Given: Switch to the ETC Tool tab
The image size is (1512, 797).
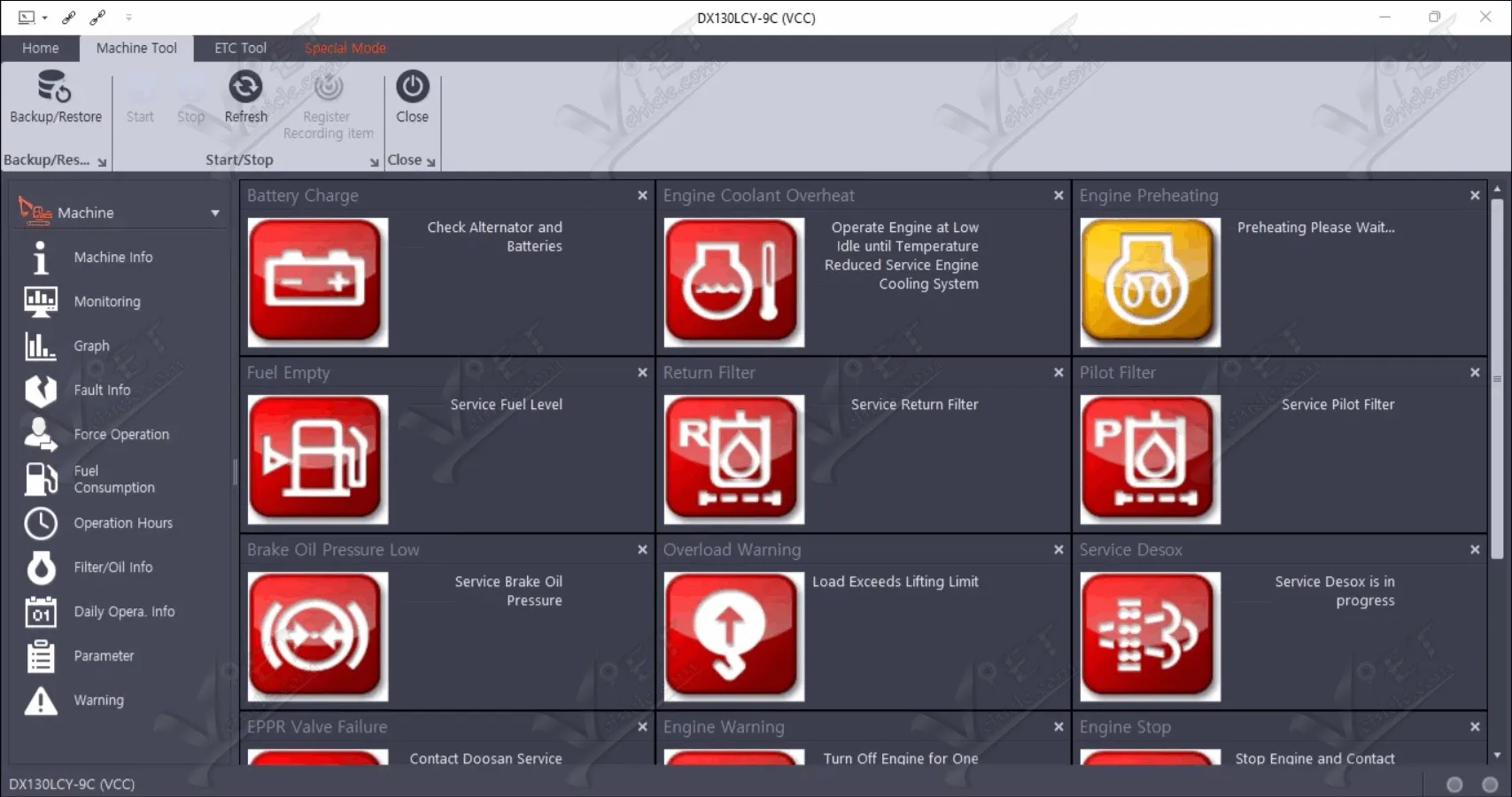Looking at the screenshot, I should pyautogui.click(x=240, y=48).
